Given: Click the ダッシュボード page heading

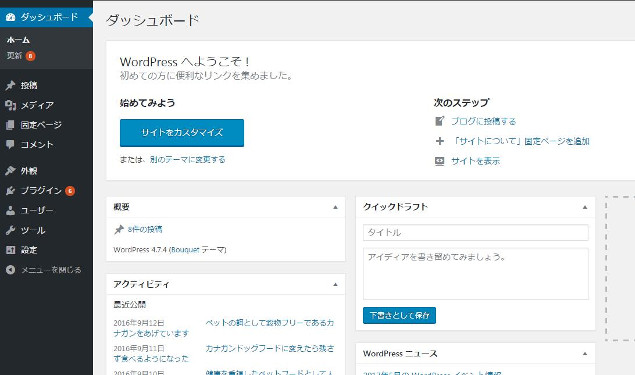Looking at the screenshot, I should pos(153,20).
